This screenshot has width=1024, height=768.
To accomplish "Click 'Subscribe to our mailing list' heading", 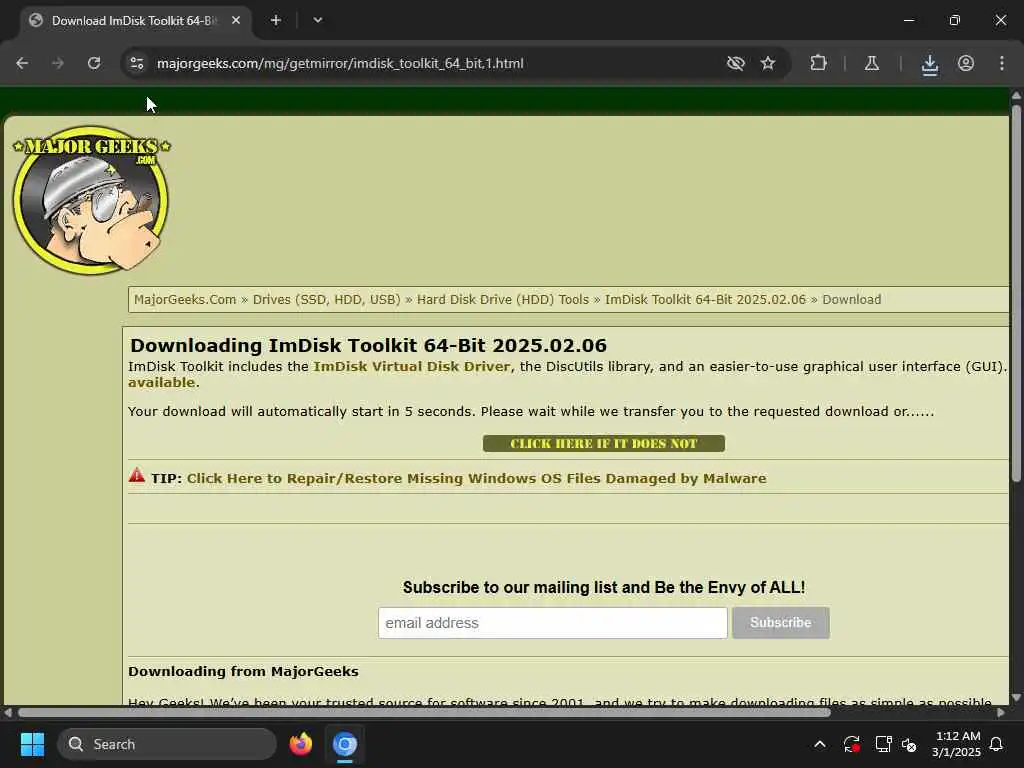I will [603, 587].
